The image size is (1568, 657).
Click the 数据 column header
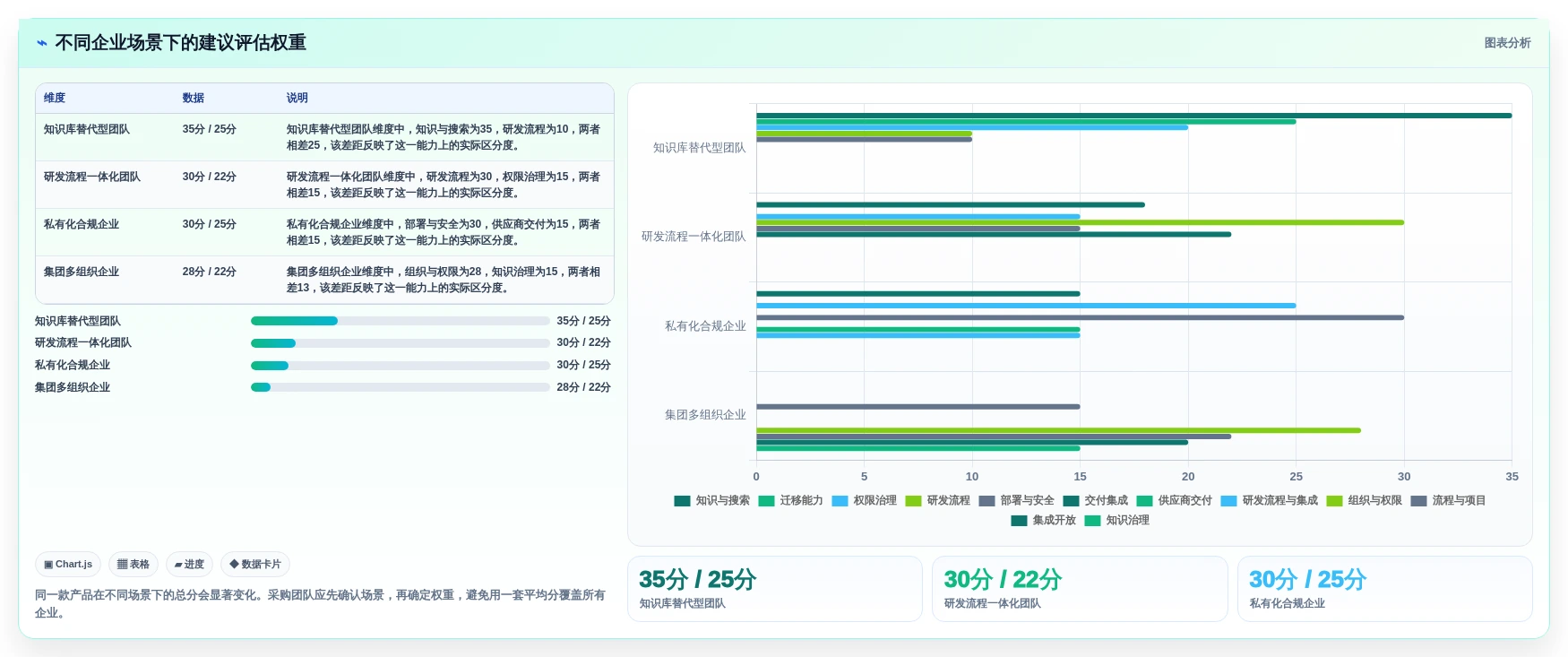point(194,98)
